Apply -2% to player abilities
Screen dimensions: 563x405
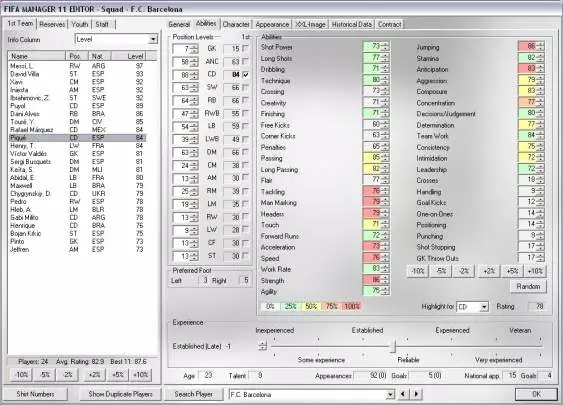(464, 271)
